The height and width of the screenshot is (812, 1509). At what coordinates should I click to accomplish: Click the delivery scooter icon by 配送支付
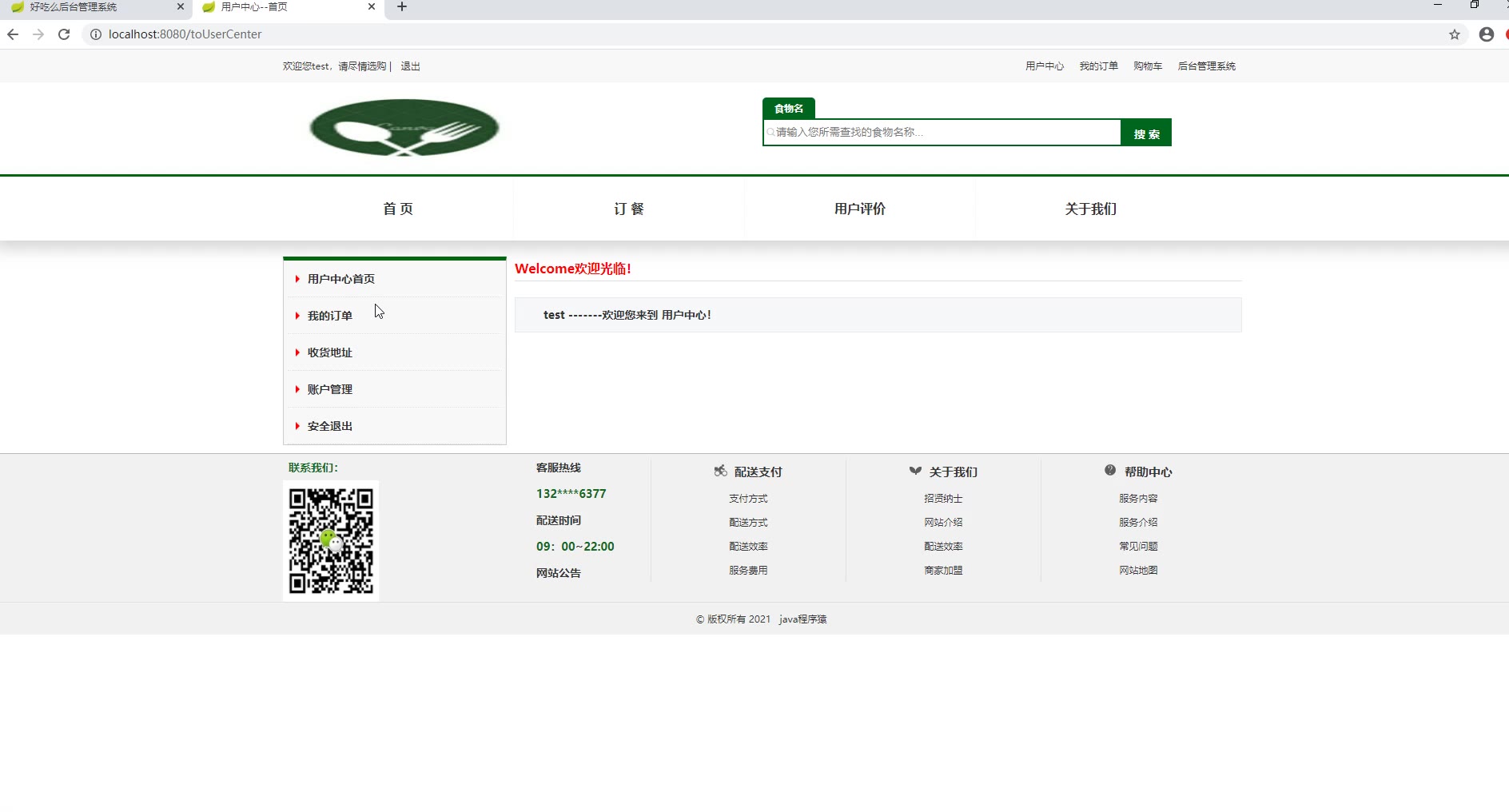tap(720, 471)
